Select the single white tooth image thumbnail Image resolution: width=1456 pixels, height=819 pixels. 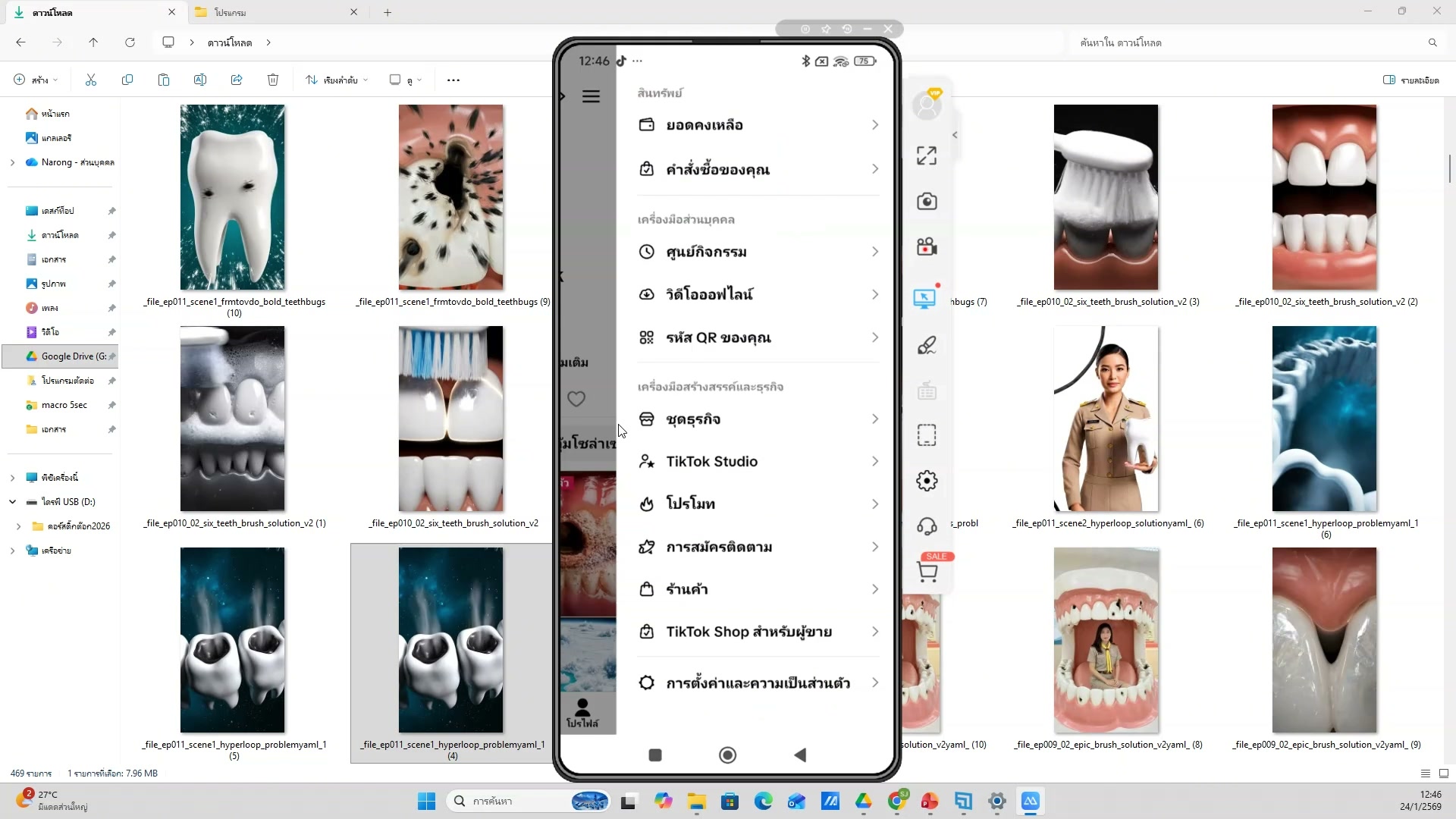point(233,197)
